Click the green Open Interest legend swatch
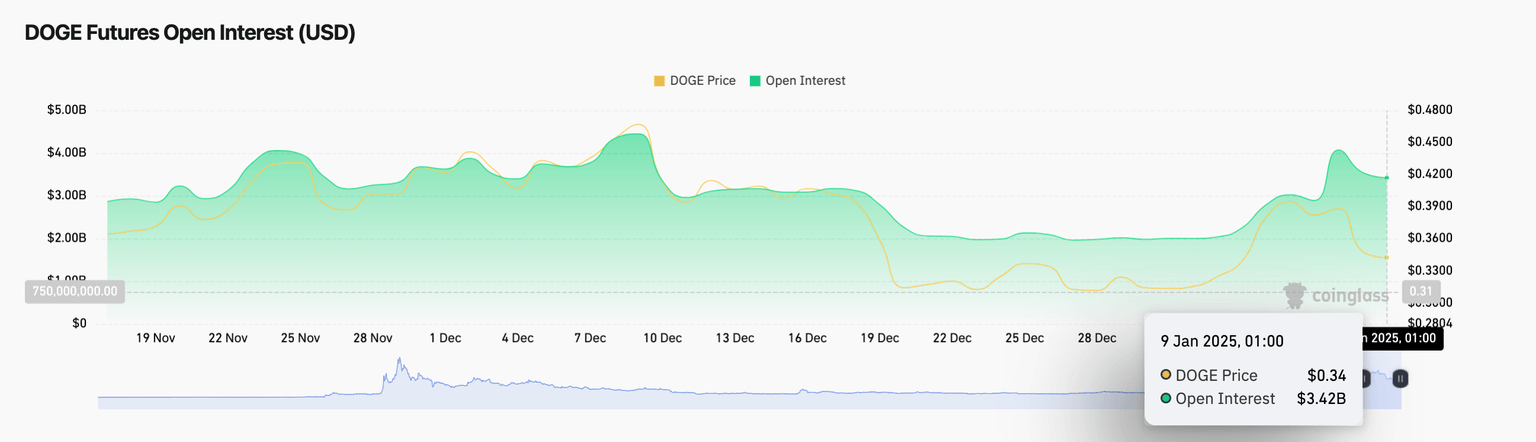Viewport: 1536px width, 442px height. coord(755,81)
